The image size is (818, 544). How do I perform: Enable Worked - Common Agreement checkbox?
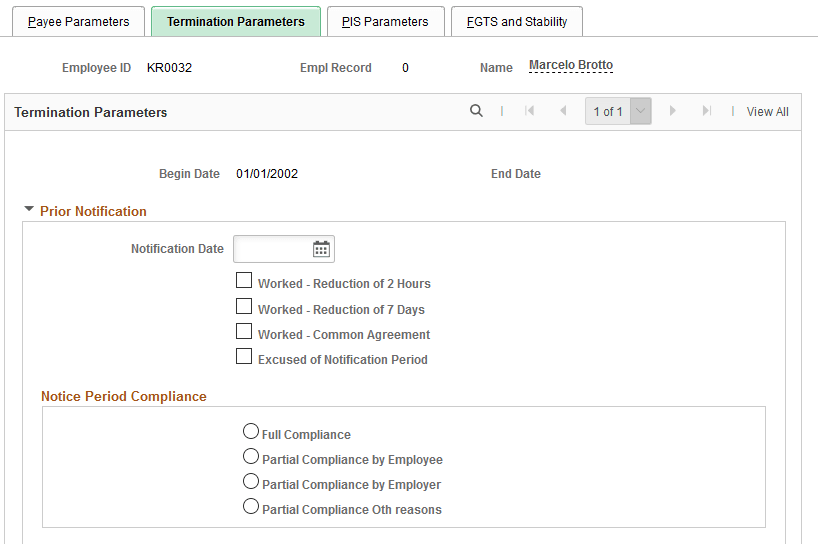pyautogui.click(x=244, y=331)
